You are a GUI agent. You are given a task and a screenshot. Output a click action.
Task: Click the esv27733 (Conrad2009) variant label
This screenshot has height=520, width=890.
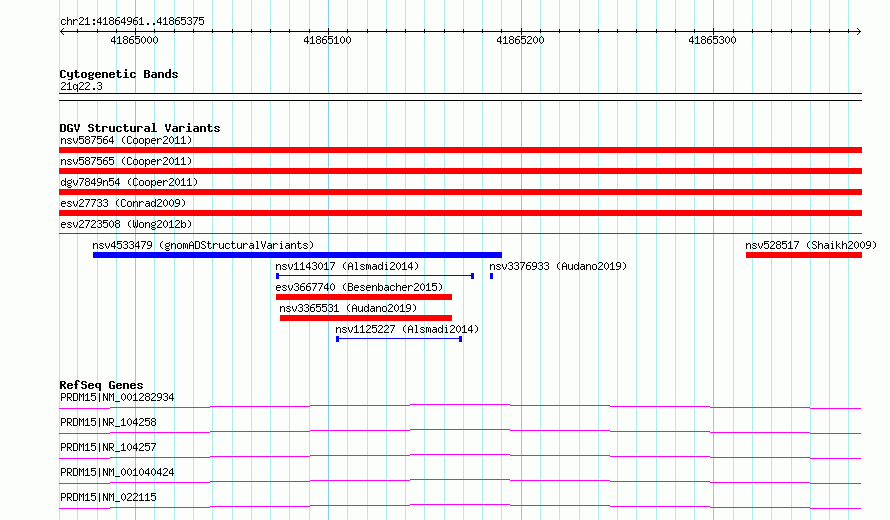(x=123, y=203)
